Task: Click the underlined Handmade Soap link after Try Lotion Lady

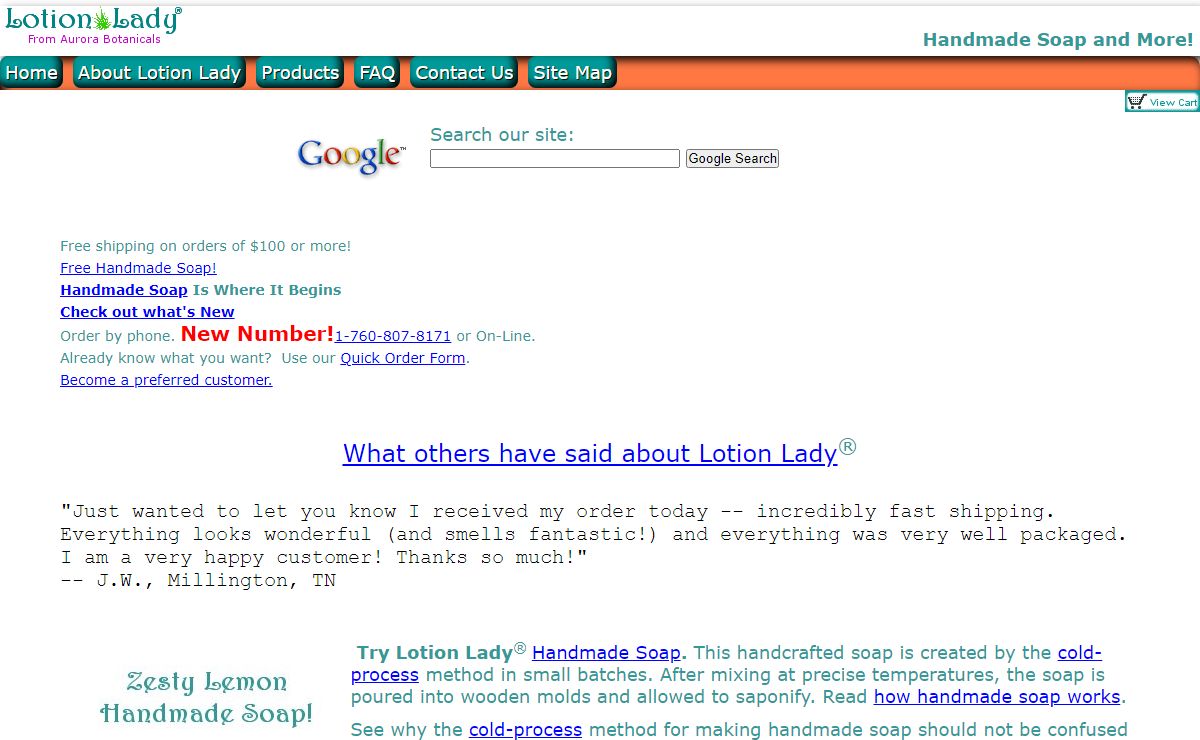Action: [606, 653]
